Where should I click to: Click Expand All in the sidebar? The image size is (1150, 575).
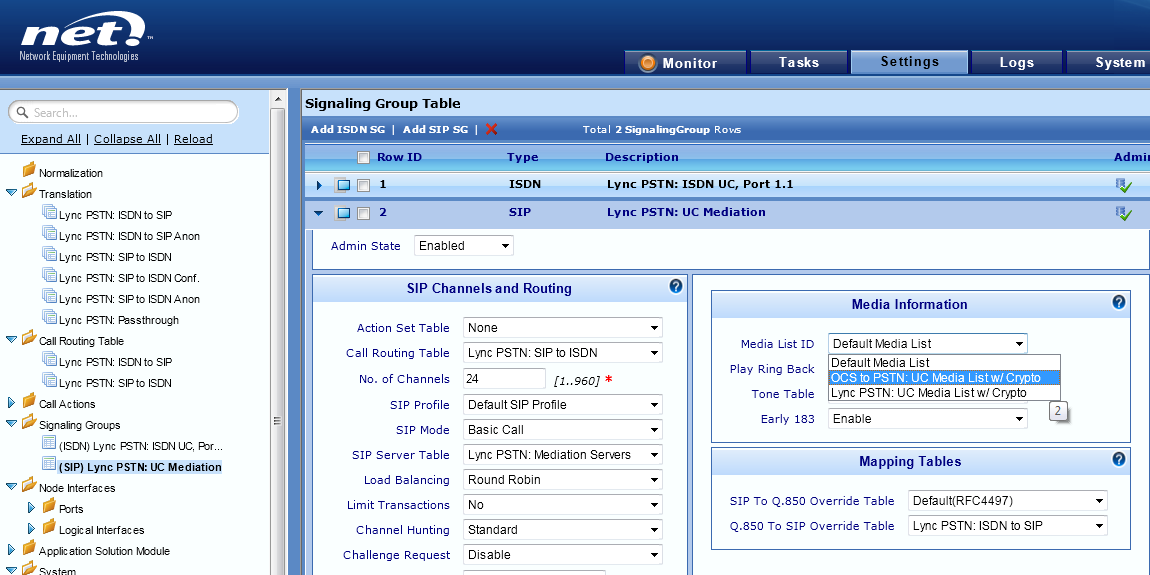[x=51, y=139]
